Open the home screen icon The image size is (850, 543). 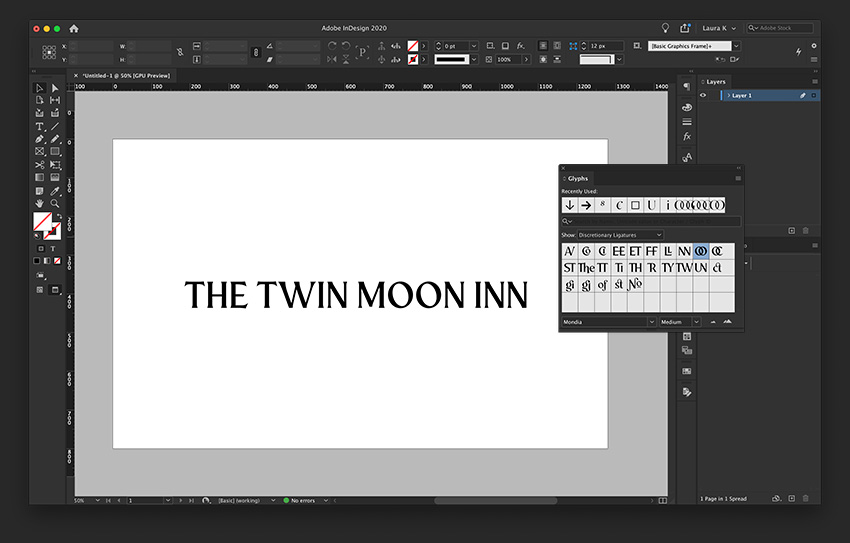coord(74,28)
